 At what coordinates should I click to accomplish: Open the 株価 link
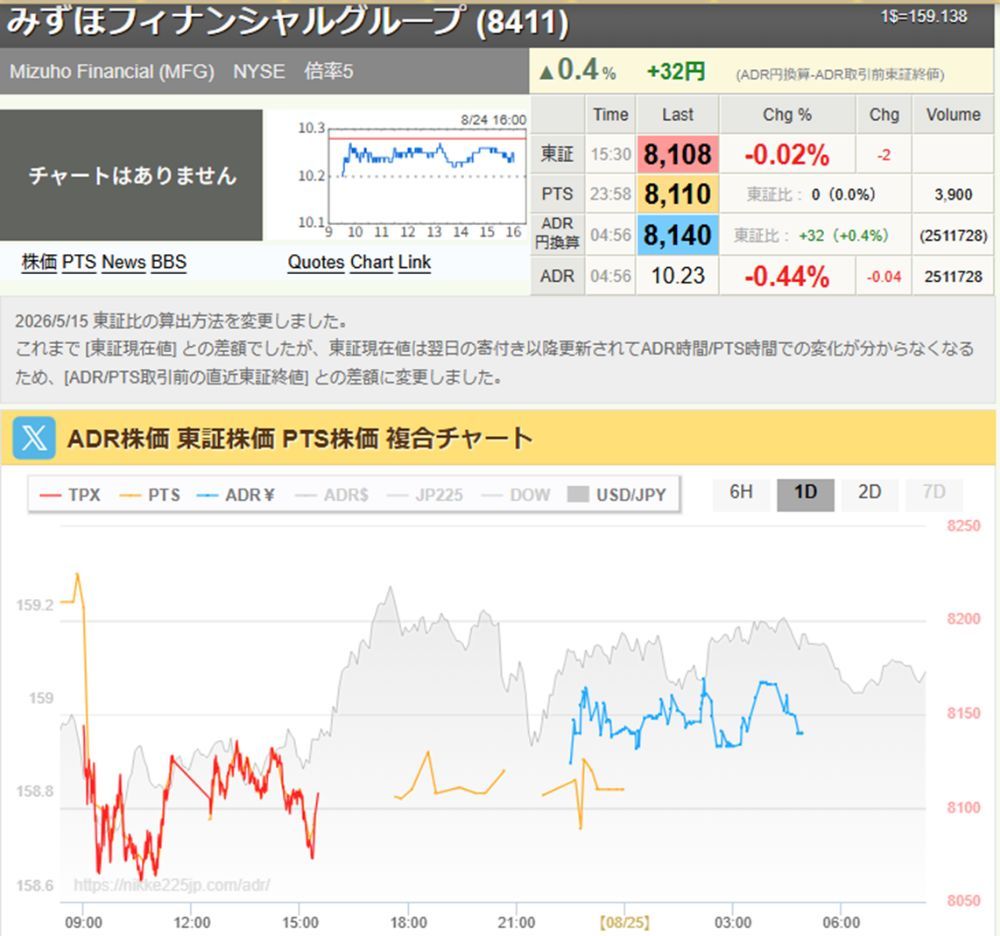coord(39,262)
